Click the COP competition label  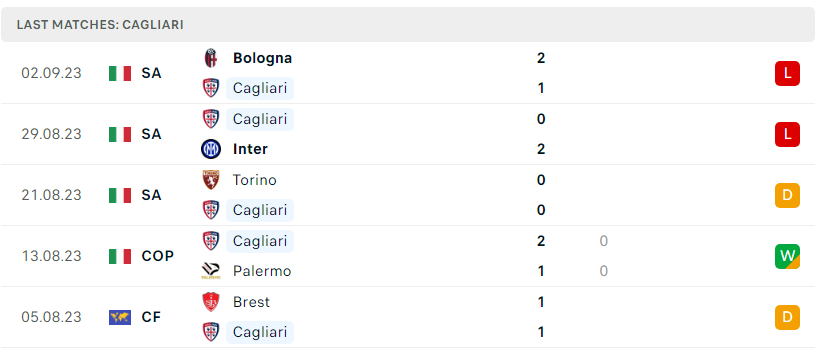(158, 256)
